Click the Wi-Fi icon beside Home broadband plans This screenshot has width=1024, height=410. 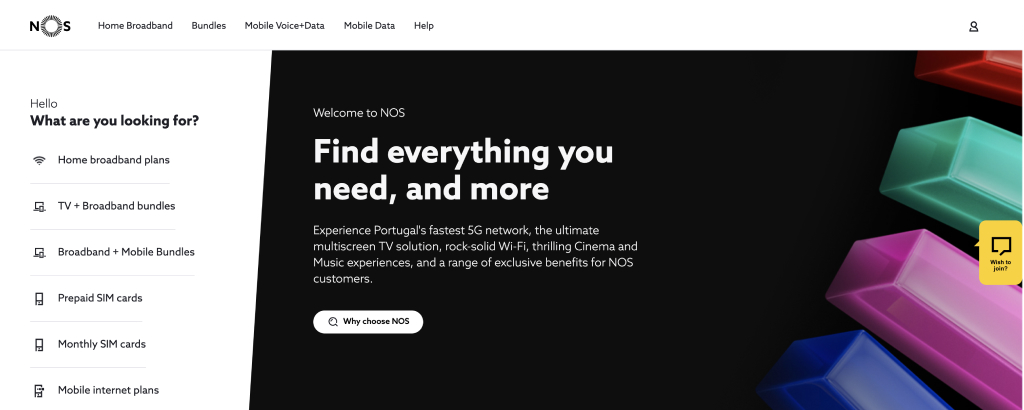(39, 161)
